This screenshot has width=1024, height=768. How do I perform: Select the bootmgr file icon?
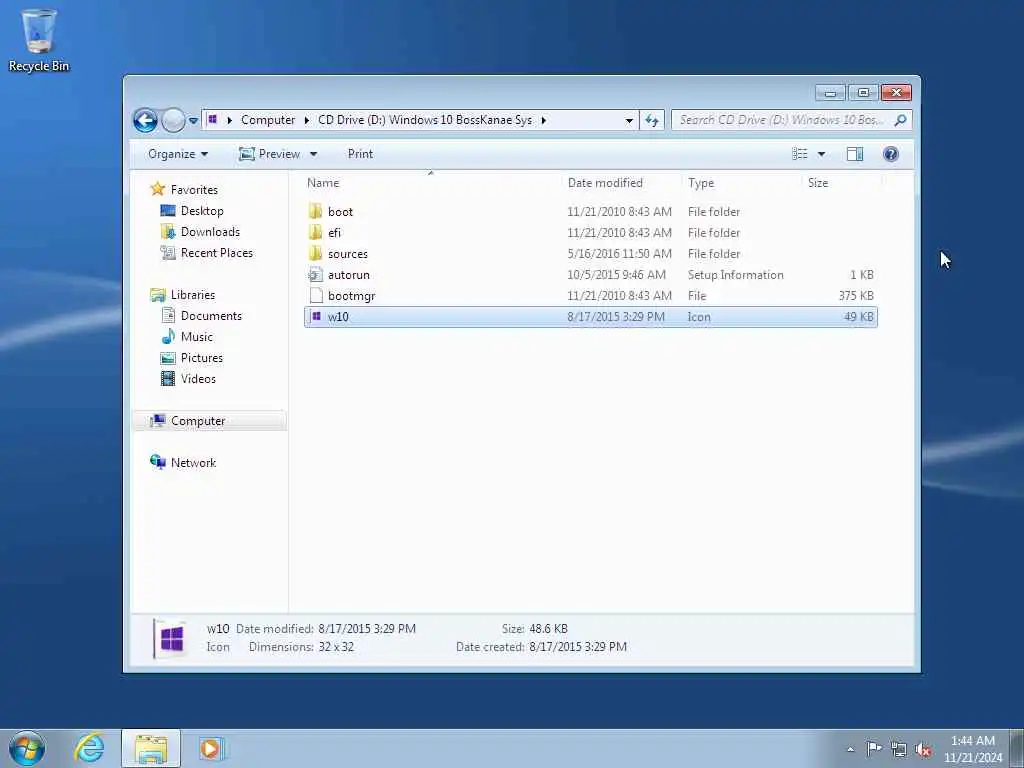pyautogui.click(x=316, y=295)
